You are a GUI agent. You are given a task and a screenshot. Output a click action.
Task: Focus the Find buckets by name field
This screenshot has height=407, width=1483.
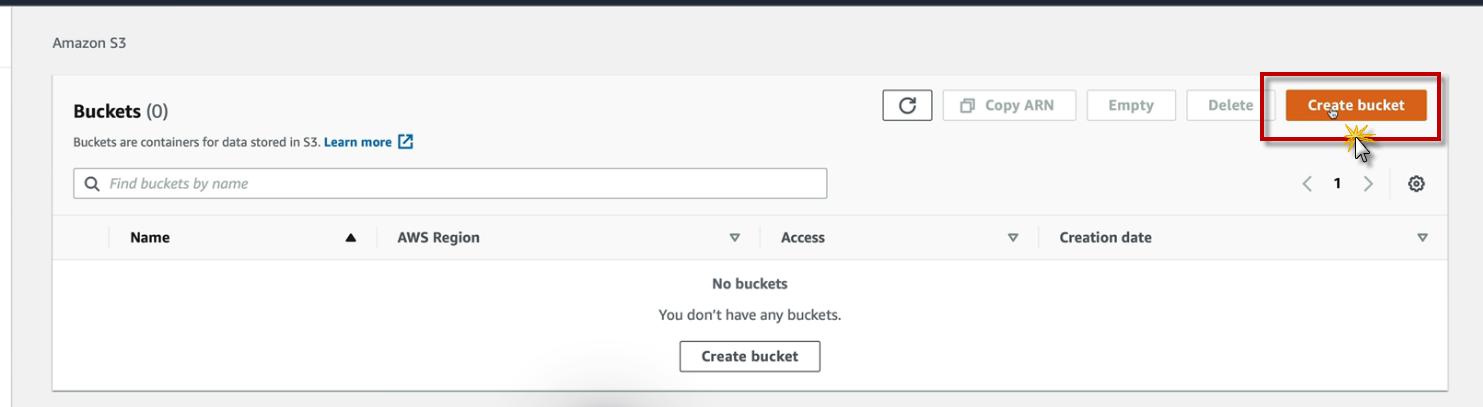[x=460, y=184]
